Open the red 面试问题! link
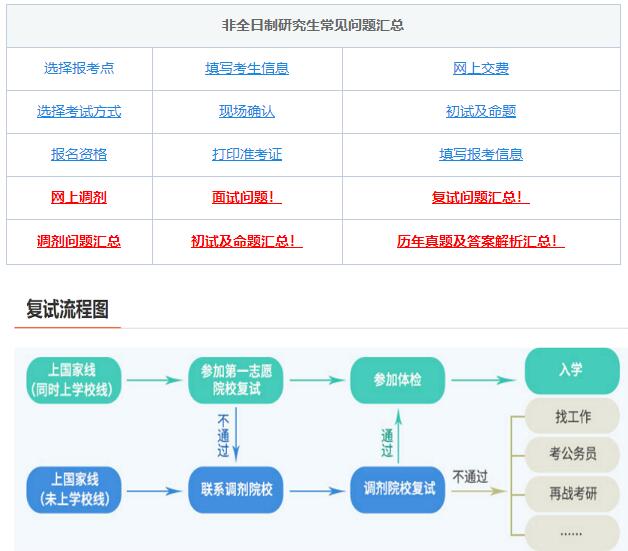628x551 pixels. tap(247, 197)
